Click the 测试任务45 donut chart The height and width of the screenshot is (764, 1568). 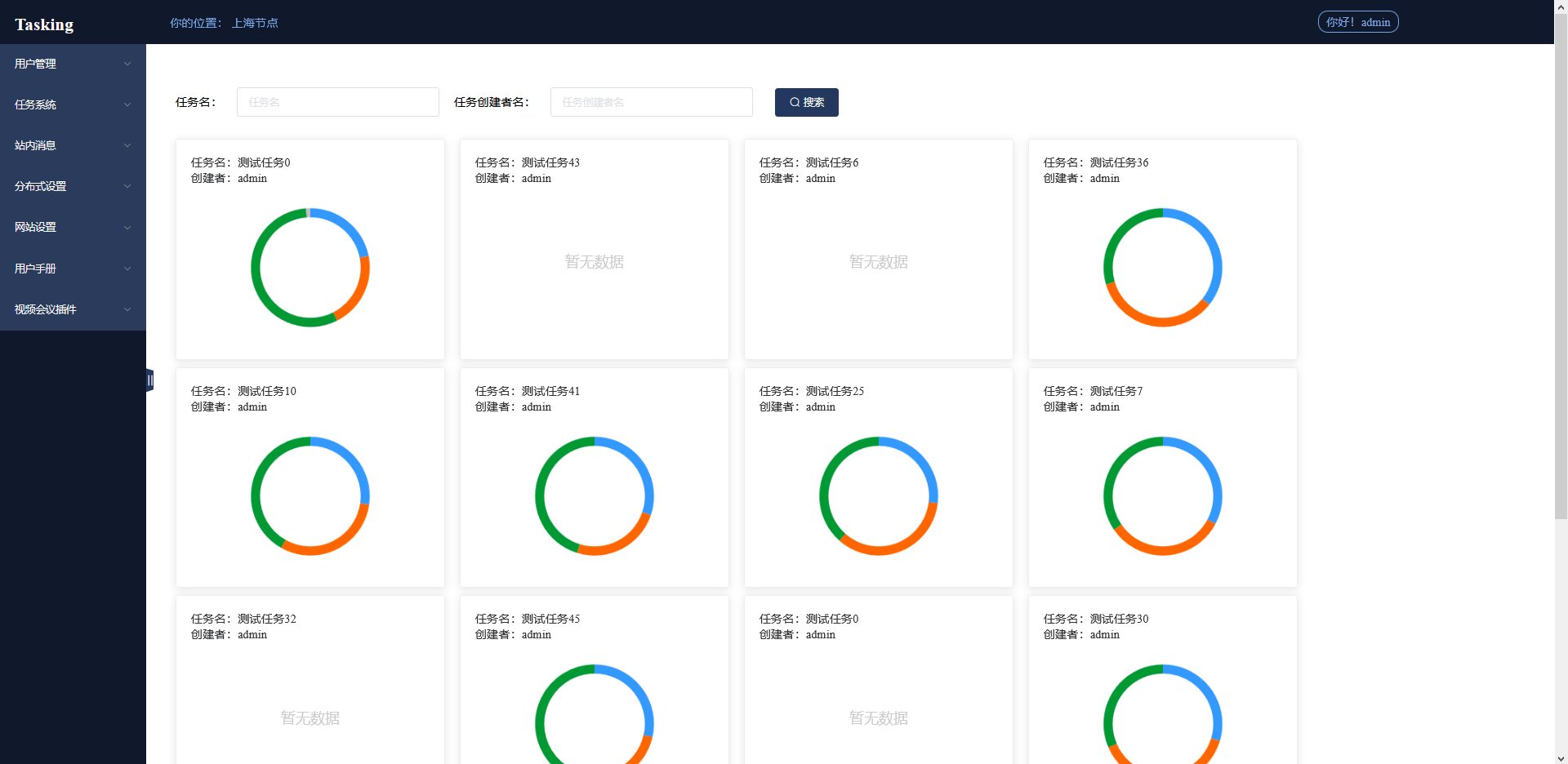(x=595, y=715)
